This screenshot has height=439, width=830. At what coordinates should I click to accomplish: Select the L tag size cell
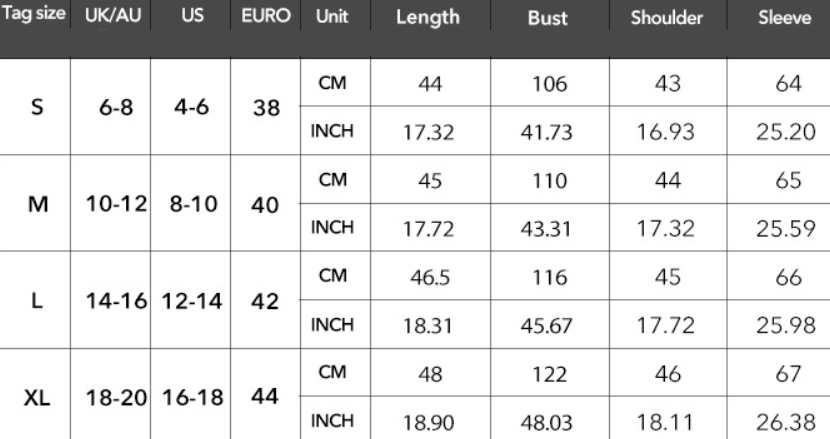pos(37,301)
